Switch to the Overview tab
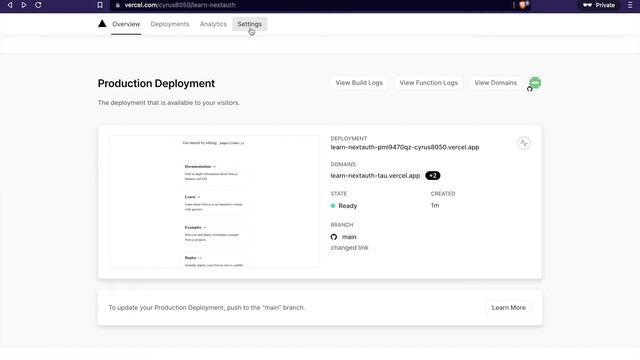640x360 pixels. click(126, 24)
